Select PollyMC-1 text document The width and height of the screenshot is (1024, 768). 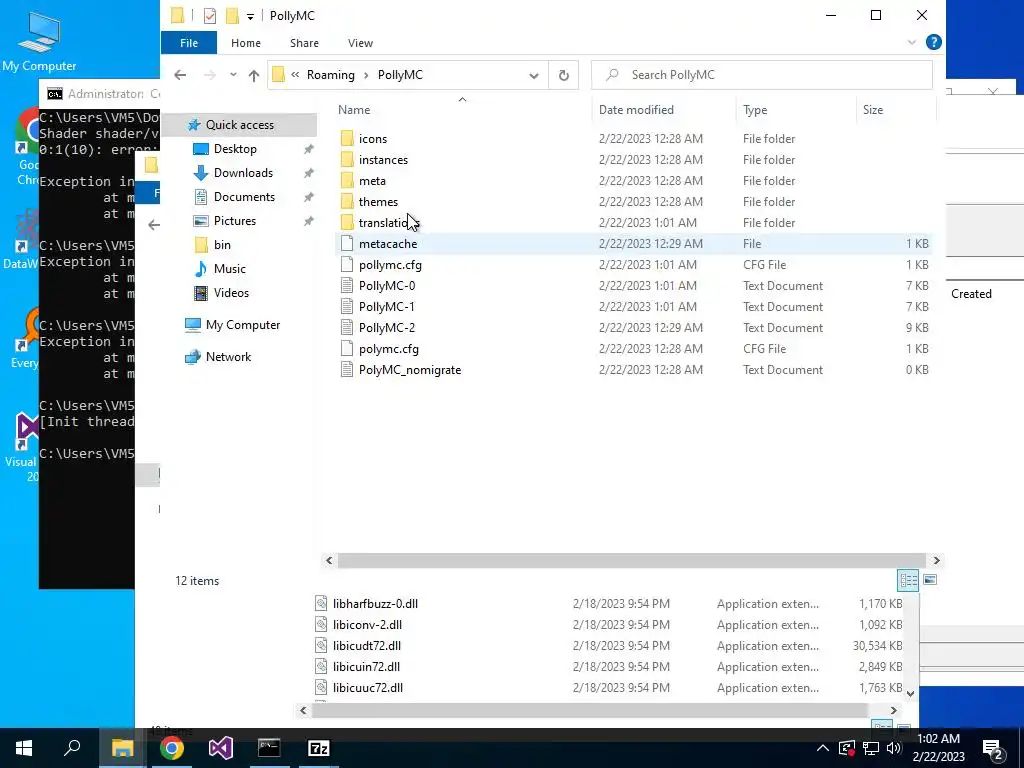pyautogui.click(x=387, y=306)
